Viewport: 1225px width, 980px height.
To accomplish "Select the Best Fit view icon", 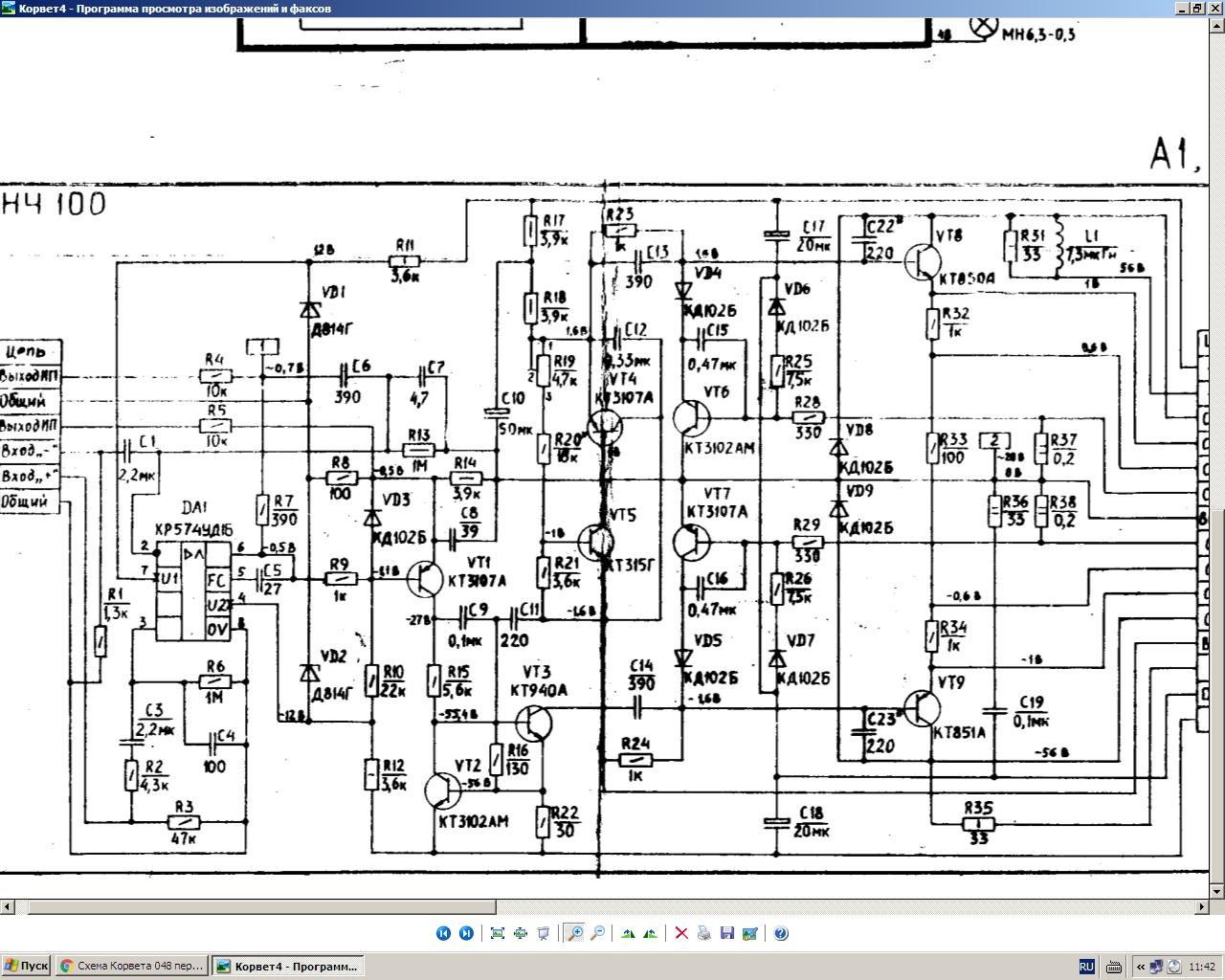I will [x=497, y=933].
